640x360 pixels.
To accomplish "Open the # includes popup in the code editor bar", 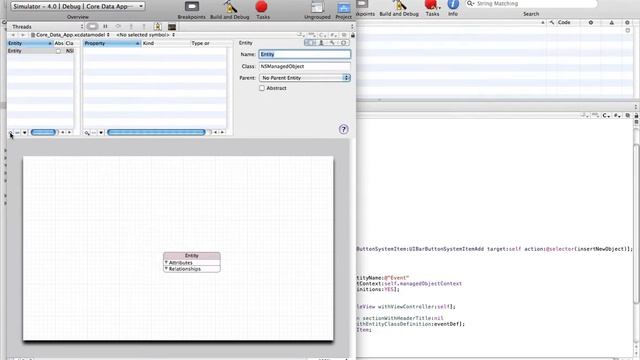I will click(x=617, y=116).
